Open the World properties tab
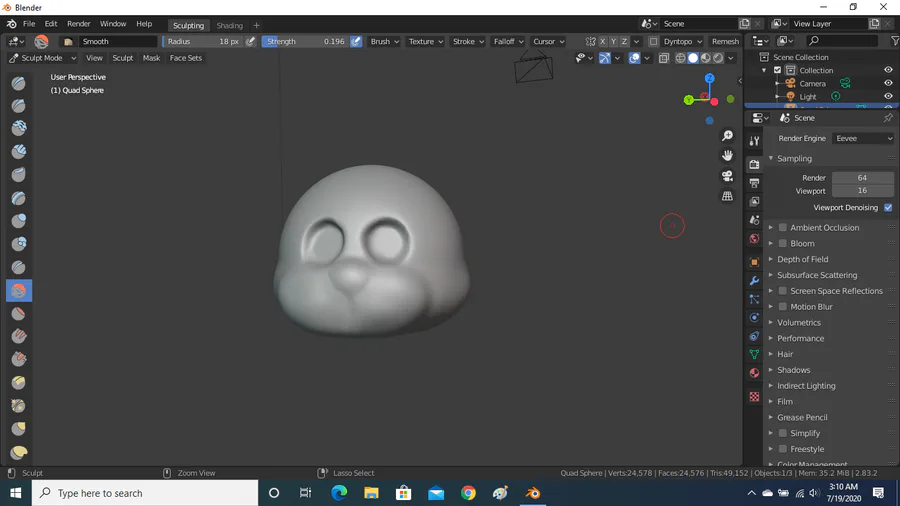900x506 pixels. (754, 239)
